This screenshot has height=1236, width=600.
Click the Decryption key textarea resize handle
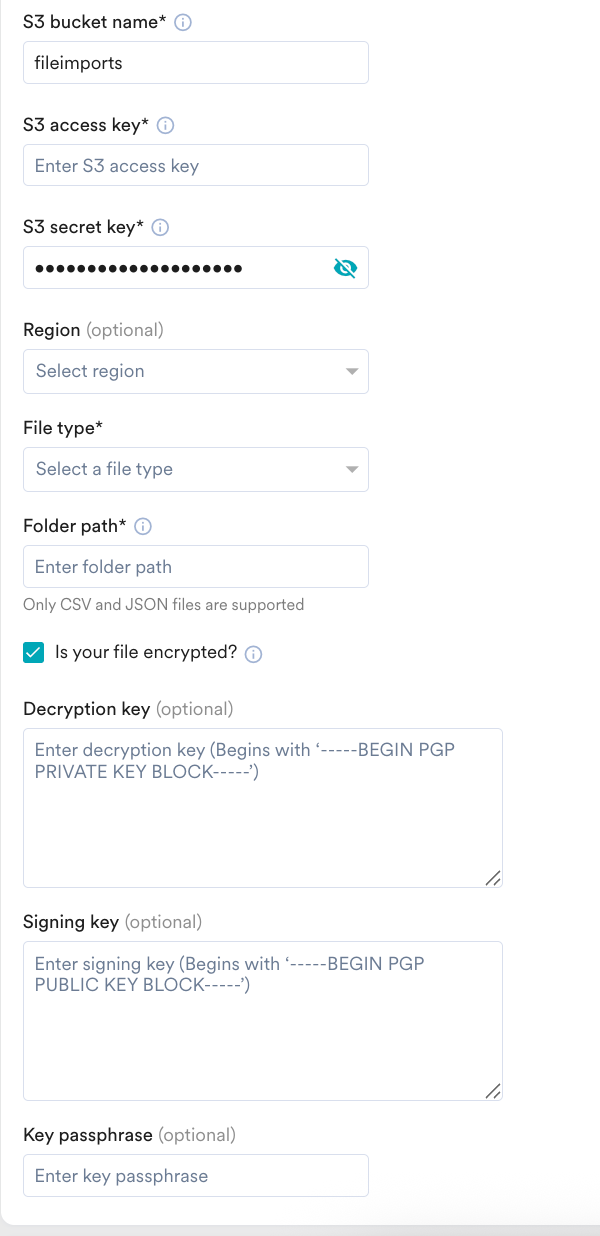[x=493, y=878]
